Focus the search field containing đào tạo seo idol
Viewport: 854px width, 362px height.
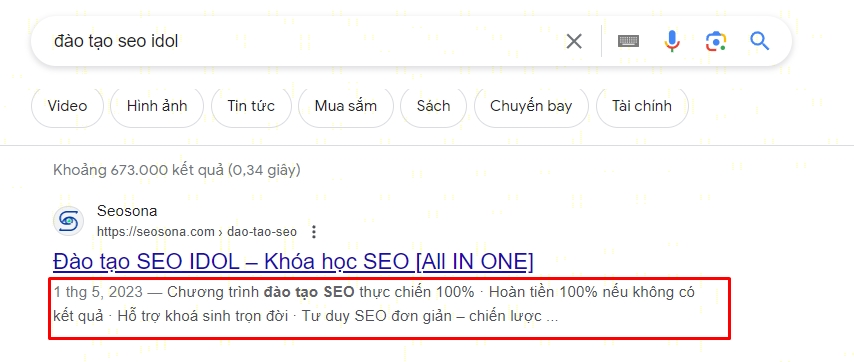coord(305,41)
